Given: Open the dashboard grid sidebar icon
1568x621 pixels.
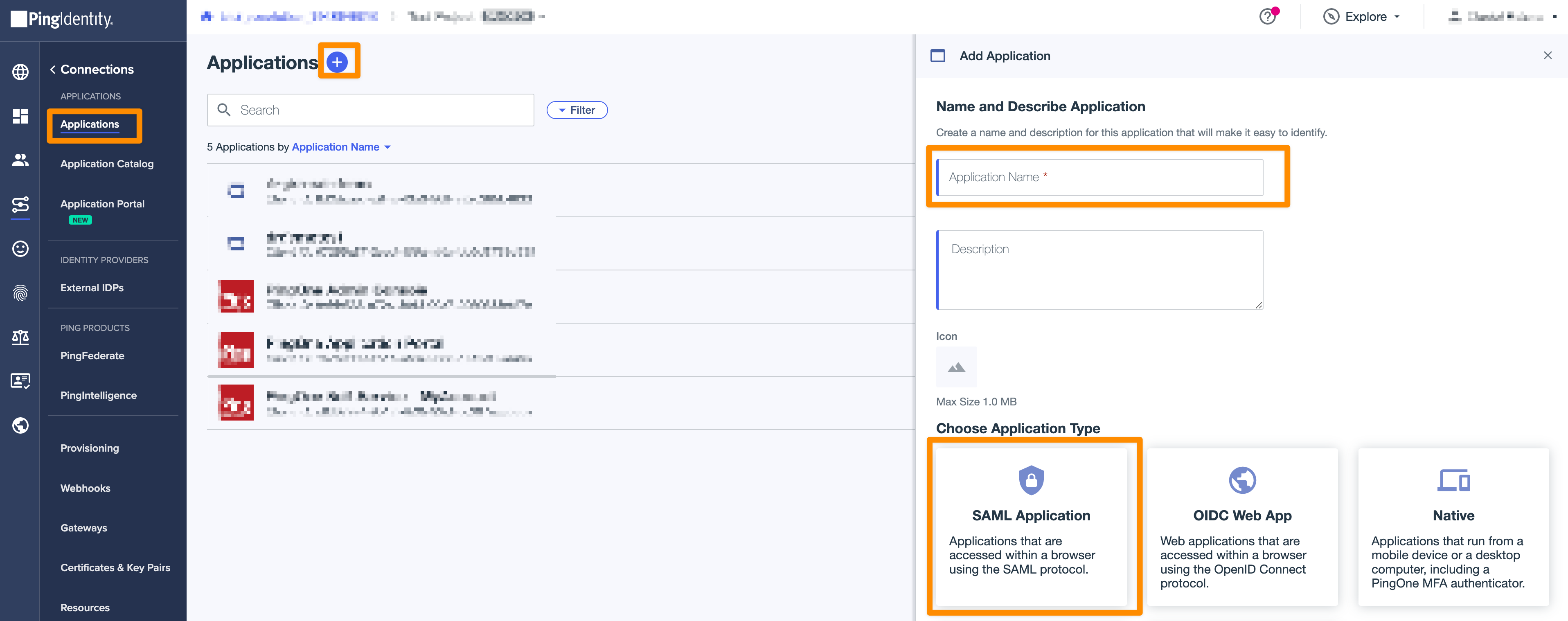Looking at the screenshot, I should [20, 116].
